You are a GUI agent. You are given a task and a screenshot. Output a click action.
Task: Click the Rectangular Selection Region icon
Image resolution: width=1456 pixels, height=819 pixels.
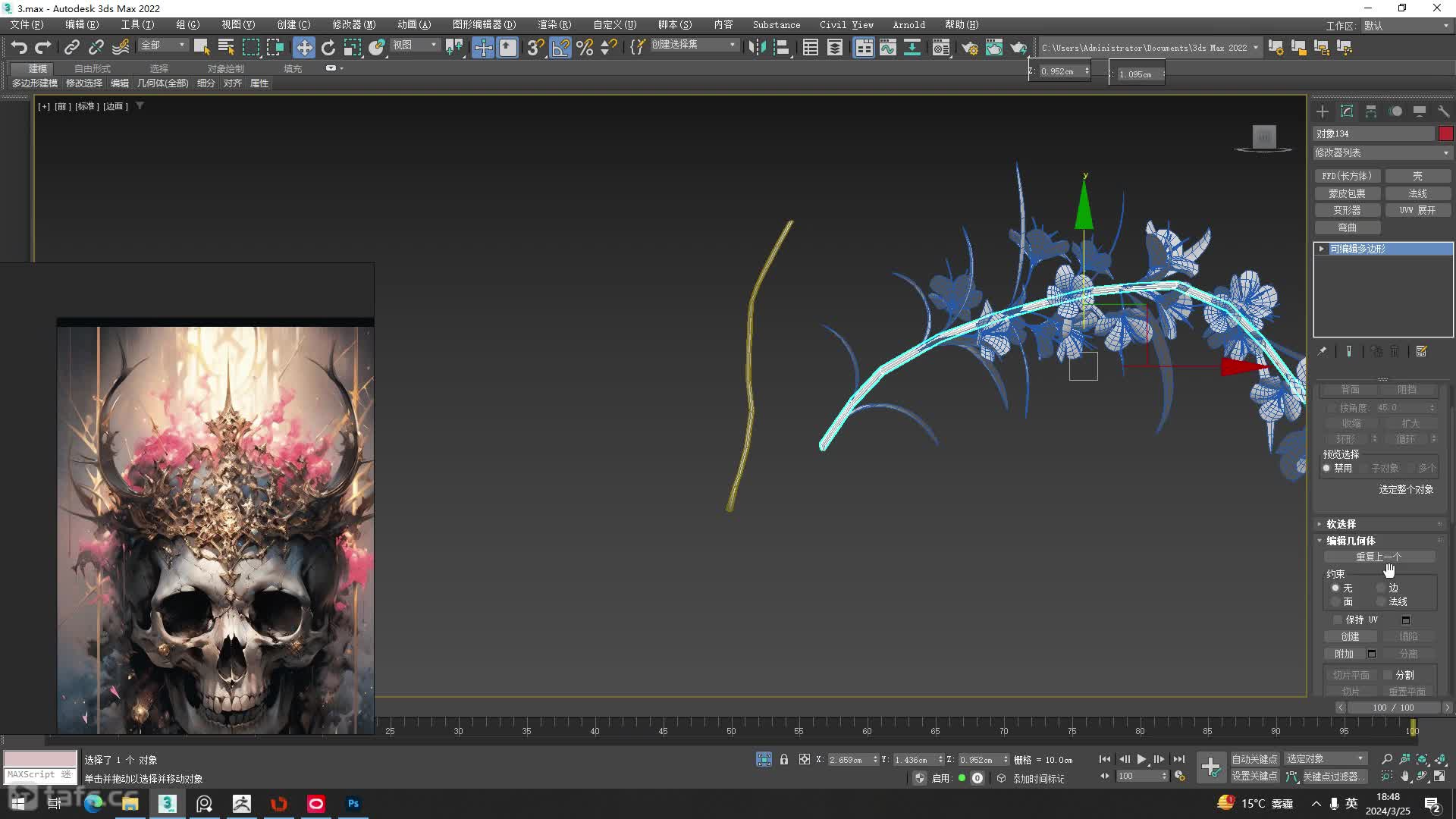click(250, 47)
